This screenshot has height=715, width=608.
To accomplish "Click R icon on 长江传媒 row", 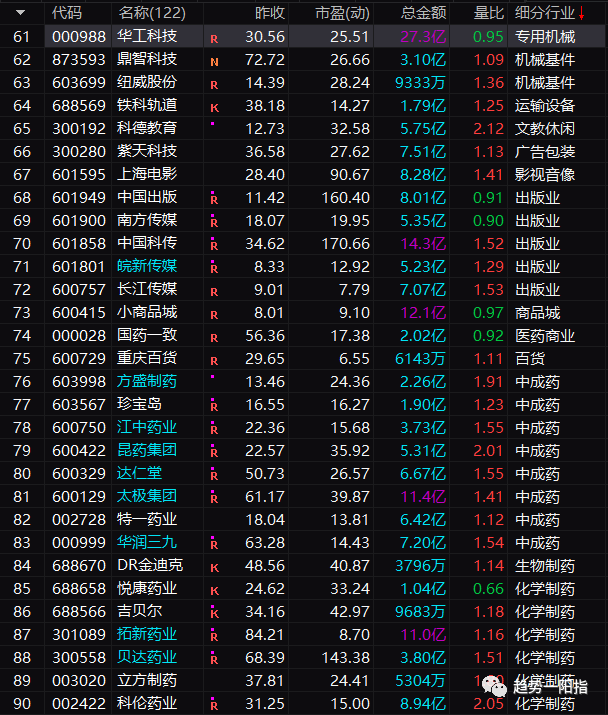I will coord(214,292).
